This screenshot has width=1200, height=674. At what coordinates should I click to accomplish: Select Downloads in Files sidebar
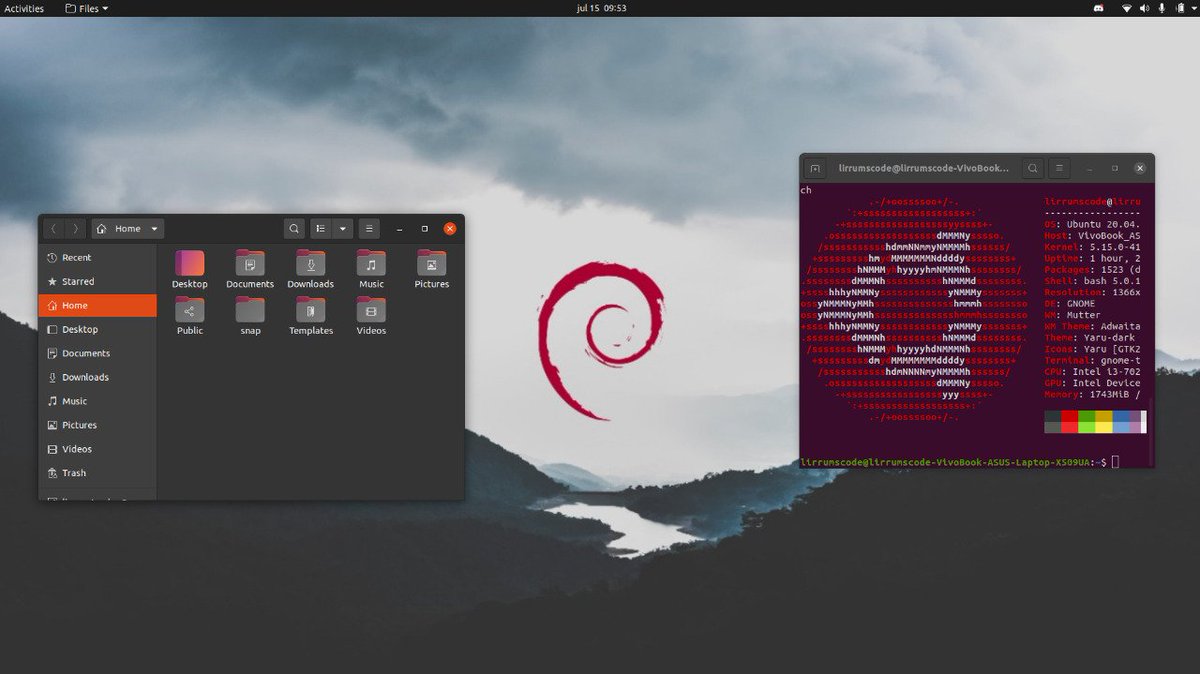[x=97, y=377]
